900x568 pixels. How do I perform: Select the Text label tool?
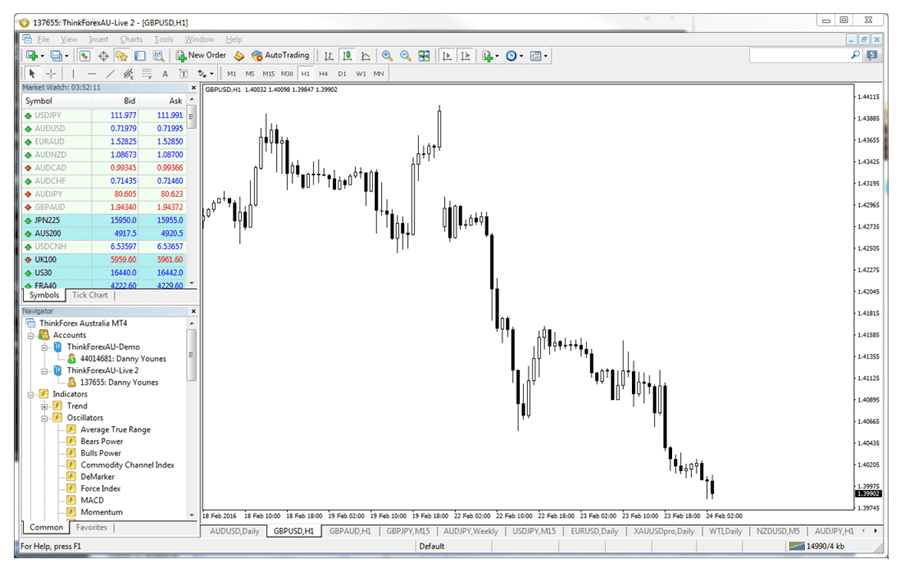pyautogui.click(x=165, y=74)
